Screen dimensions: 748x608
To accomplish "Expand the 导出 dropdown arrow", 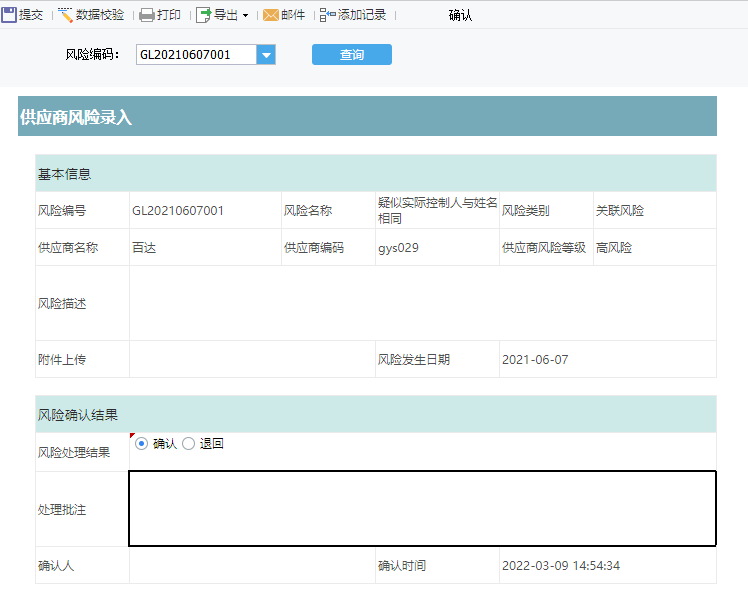I will (245, 16).
